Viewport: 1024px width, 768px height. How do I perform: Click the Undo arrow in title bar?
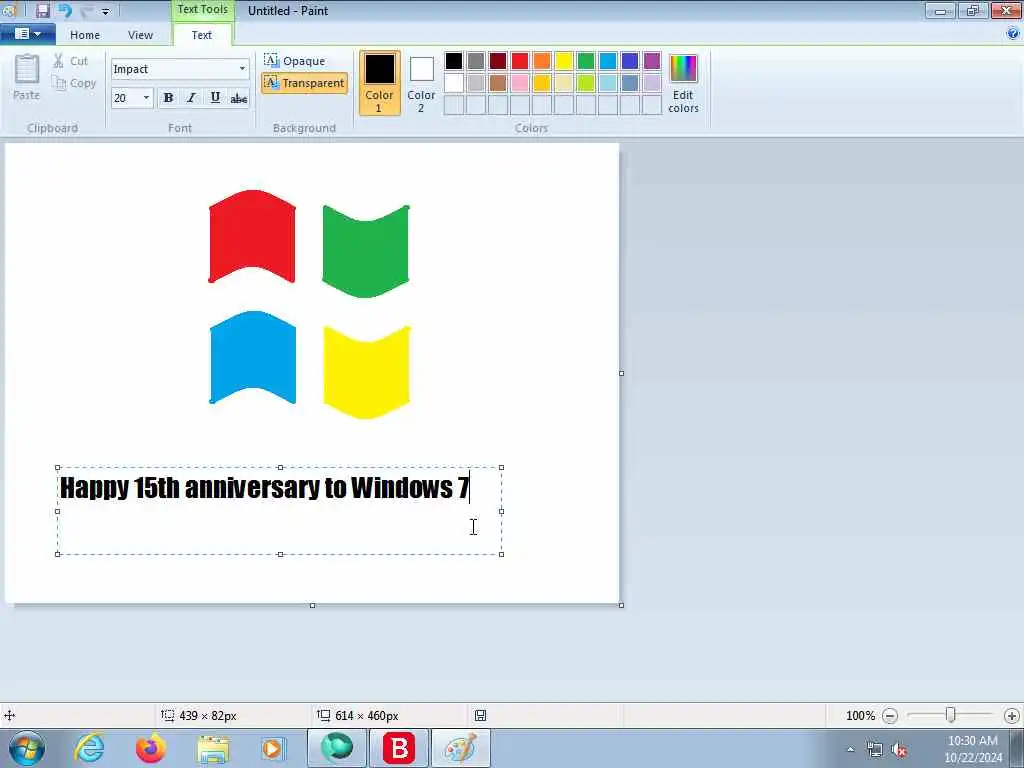point(65,10)
